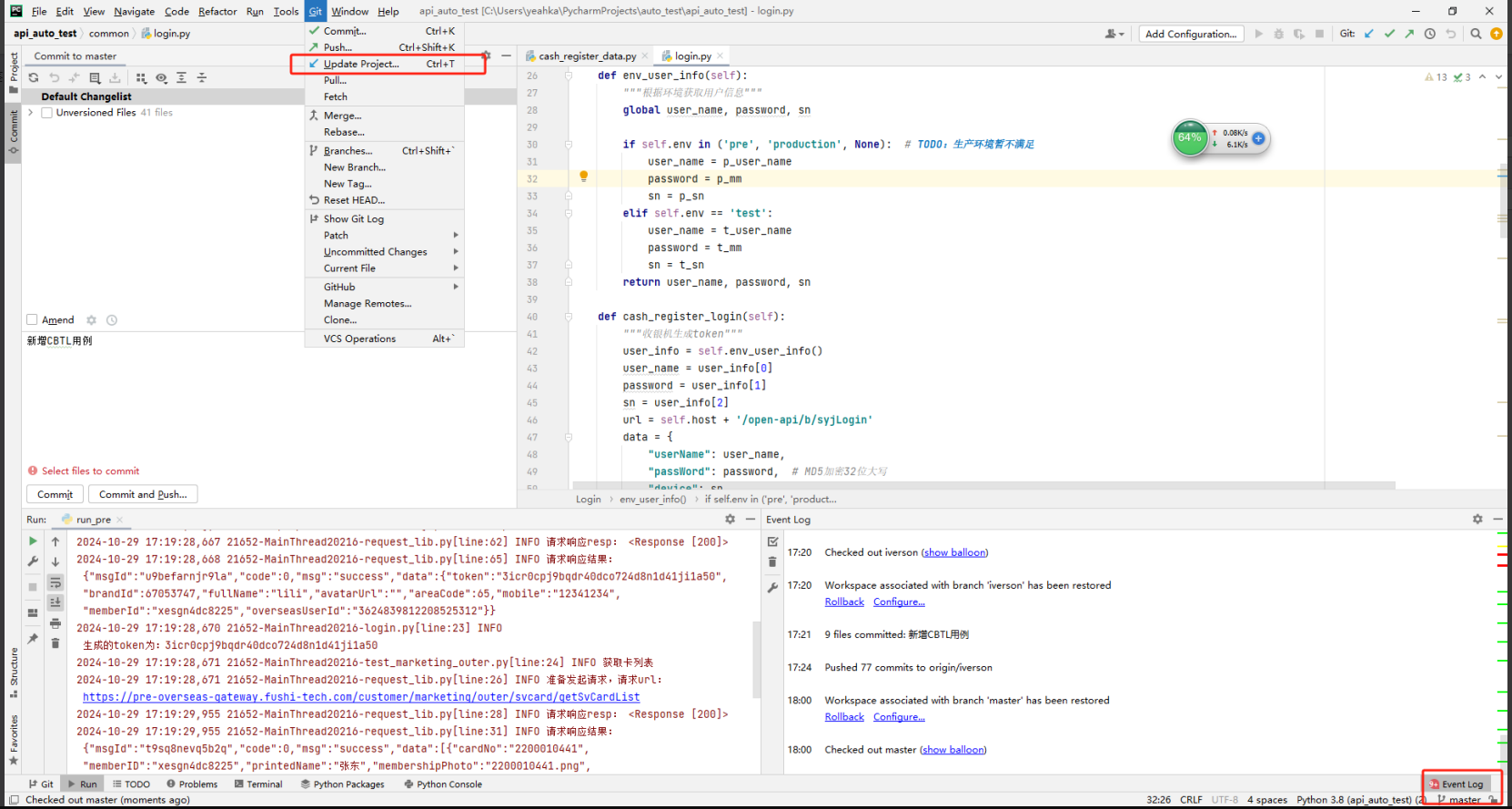Open the Terminal tool window tab
The image size is (1512, 809).
(x=258, y=784)
